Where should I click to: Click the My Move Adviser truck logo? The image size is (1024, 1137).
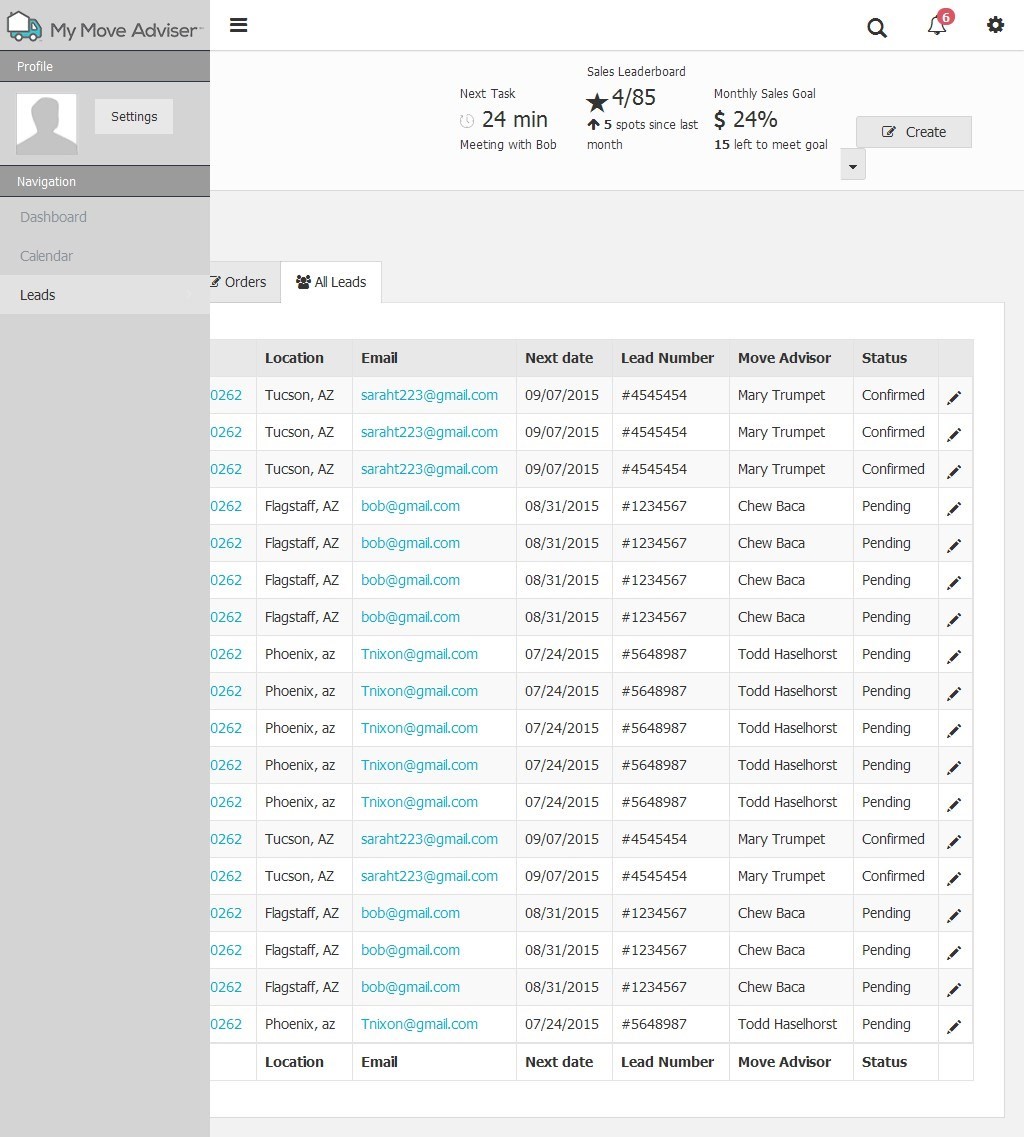pyautogui.click(x=25, y=27)
